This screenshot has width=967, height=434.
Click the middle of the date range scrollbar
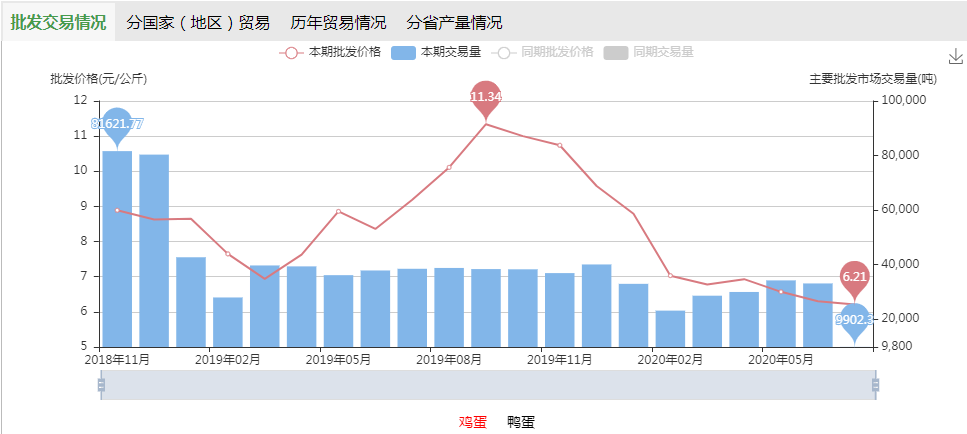point(488,385)
